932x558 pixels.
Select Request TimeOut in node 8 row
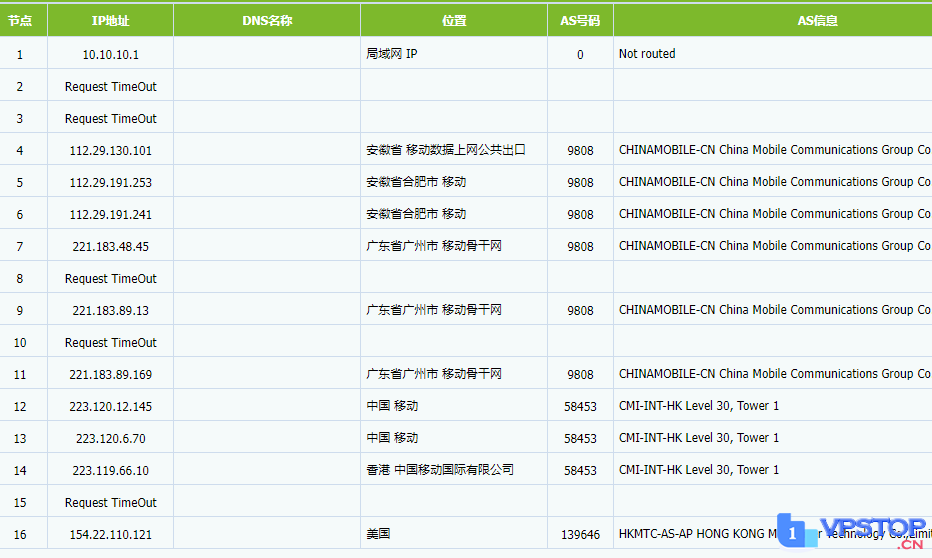[111, 279]
